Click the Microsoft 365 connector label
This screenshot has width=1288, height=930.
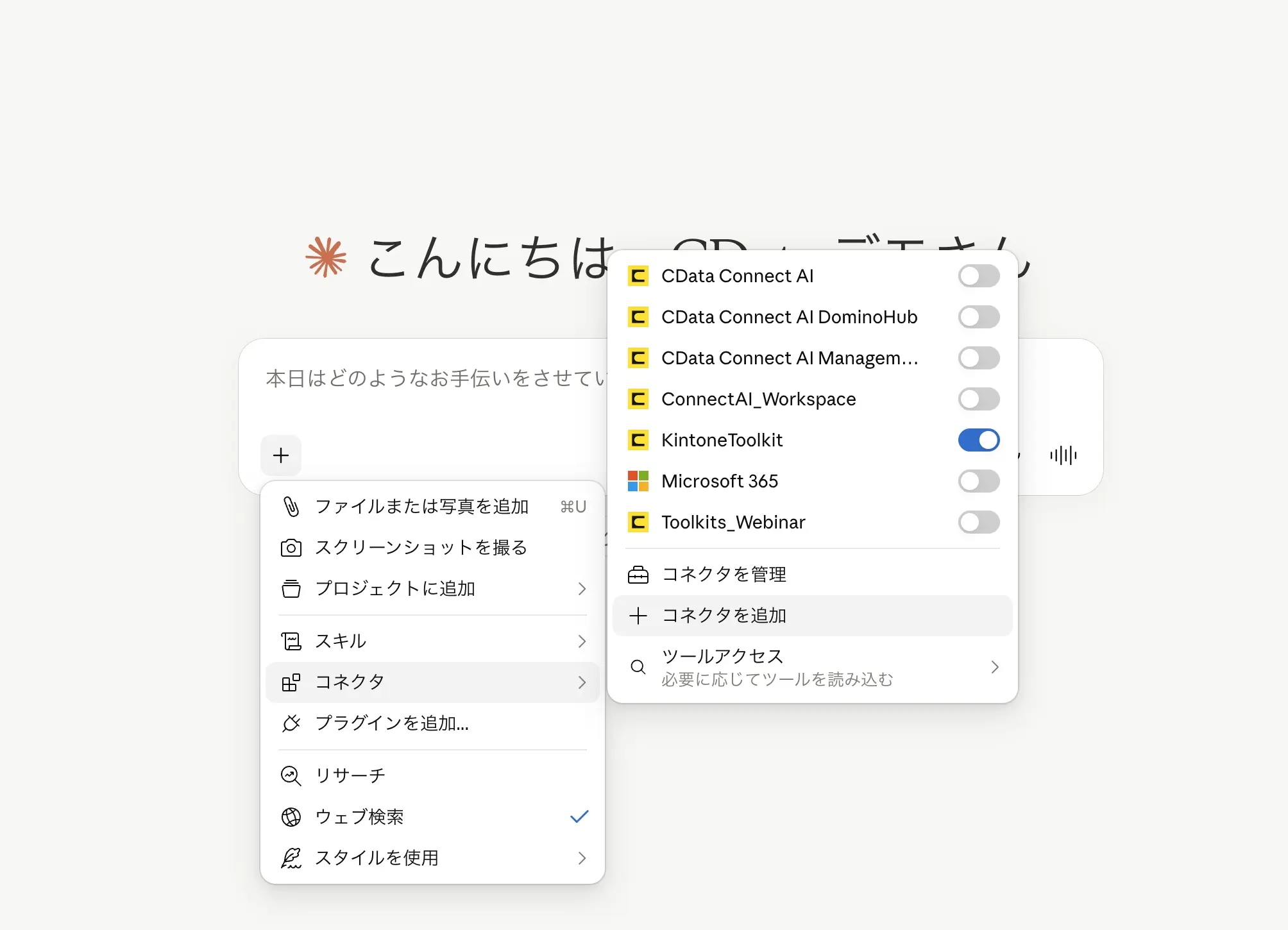pos(720,481)
